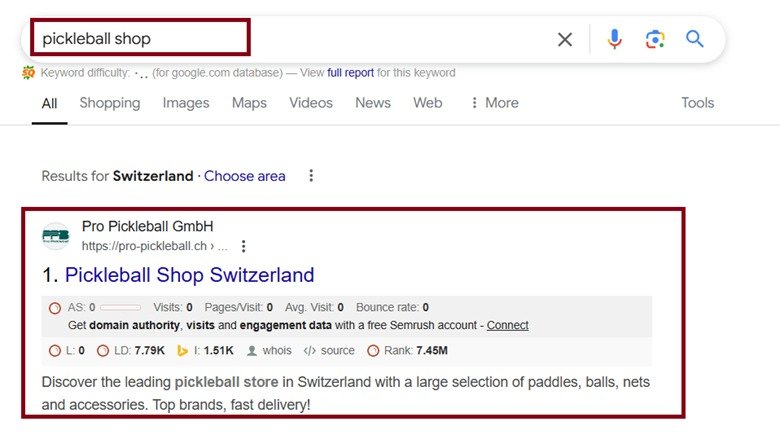Image resolution: width=780 pixels, height=435 pixels.
Task: Switch to the Shopping tab
Action: [x=110, y=103]
